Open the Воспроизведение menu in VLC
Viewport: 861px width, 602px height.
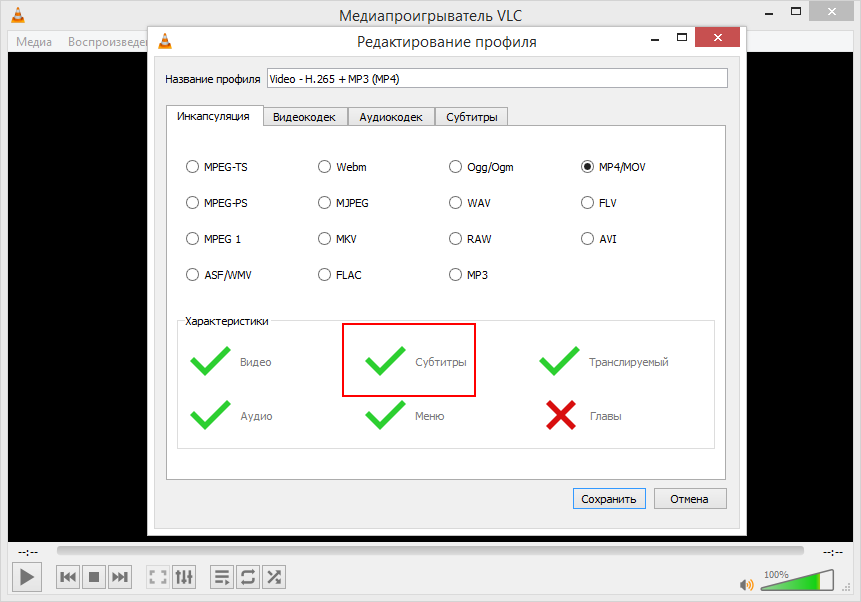107,42
